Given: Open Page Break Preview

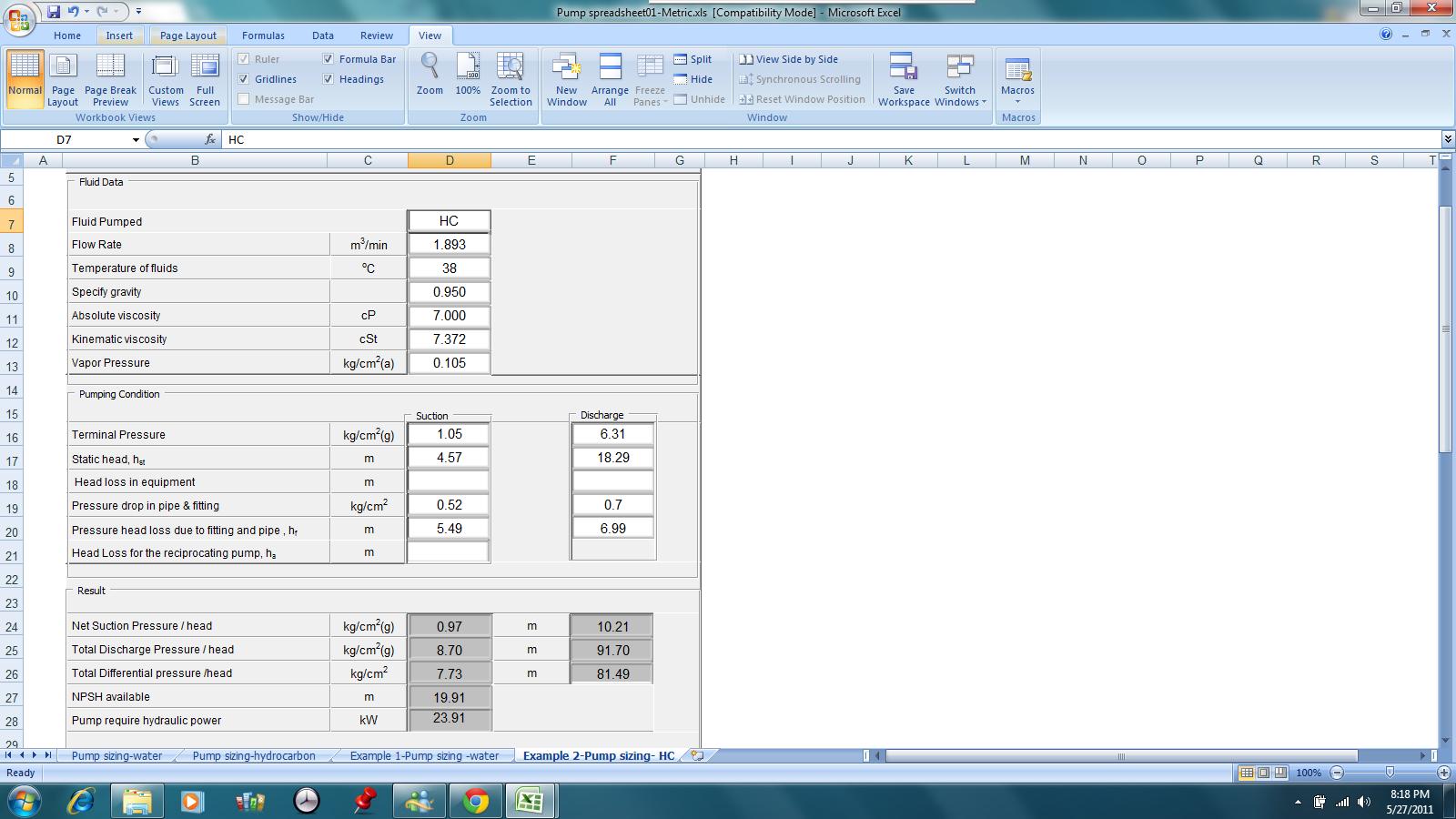Looking at the screenshot, I should click(110, 80).
